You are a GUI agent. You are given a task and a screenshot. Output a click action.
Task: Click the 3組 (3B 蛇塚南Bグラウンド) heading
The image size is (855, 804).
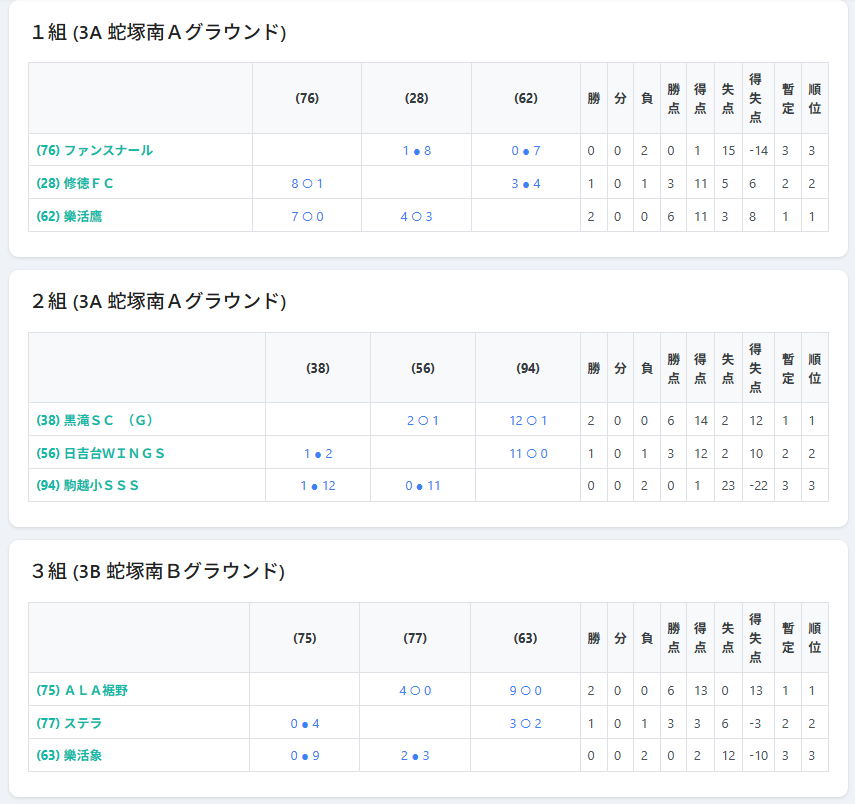coord(159,571)
